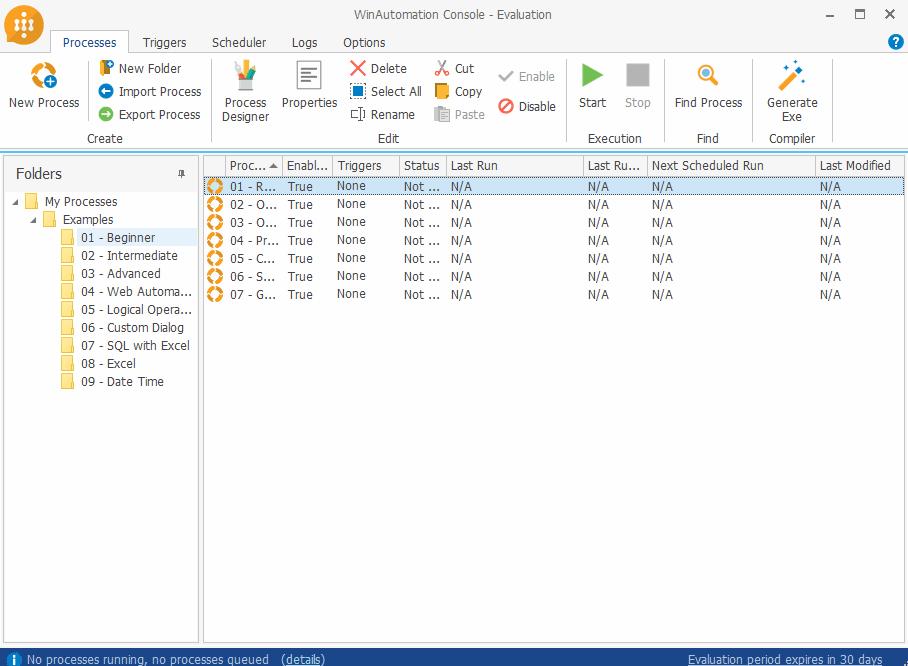Open the Triggers tab
Viewport: 908px width, 666px height.
pyautogui.click(x=164, y=42)
